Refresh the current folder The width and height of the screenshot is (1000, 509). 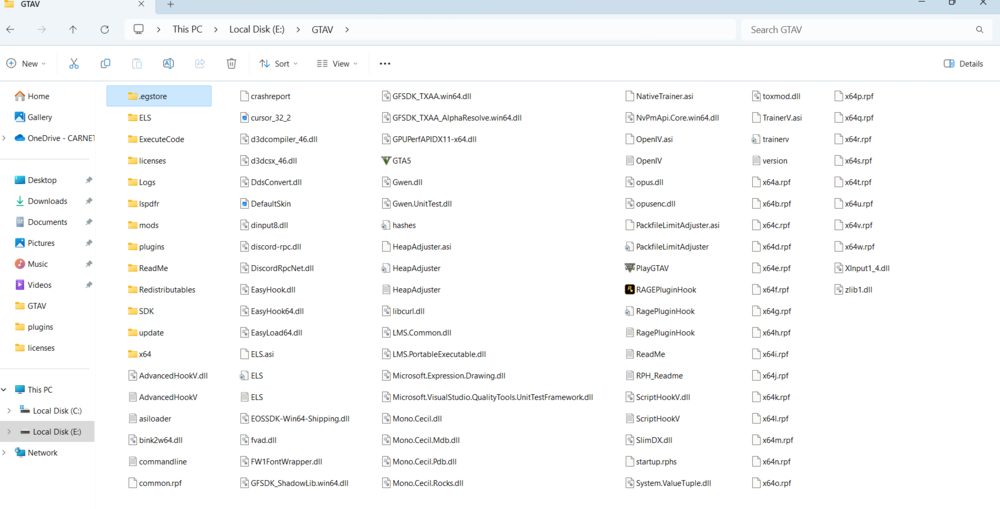coord(105,29)
